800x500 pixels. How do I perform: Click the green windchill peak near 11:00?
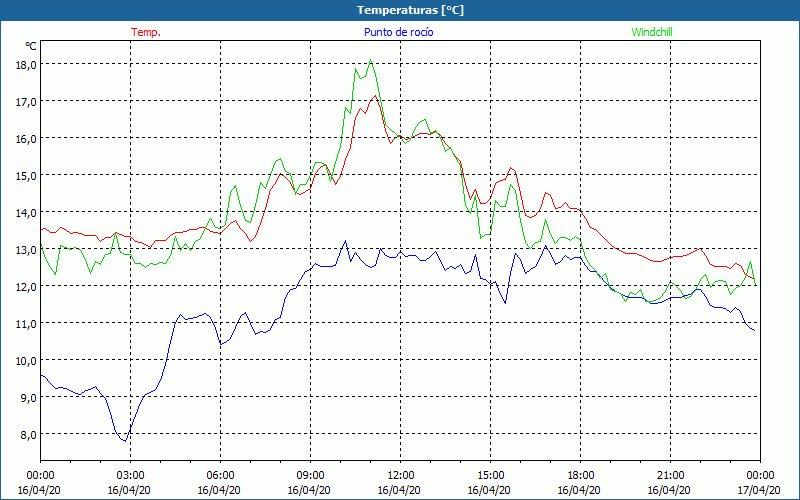[371, 60]
